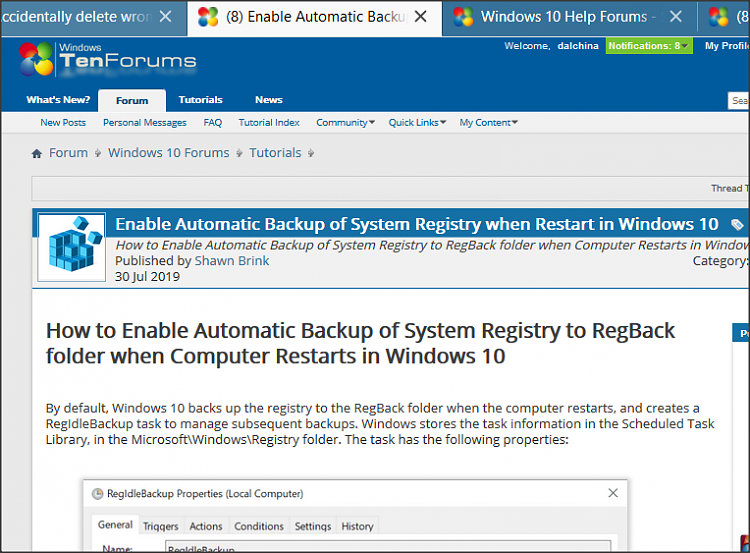Click the Name field showing RegIdleBackup

(388, 547)
